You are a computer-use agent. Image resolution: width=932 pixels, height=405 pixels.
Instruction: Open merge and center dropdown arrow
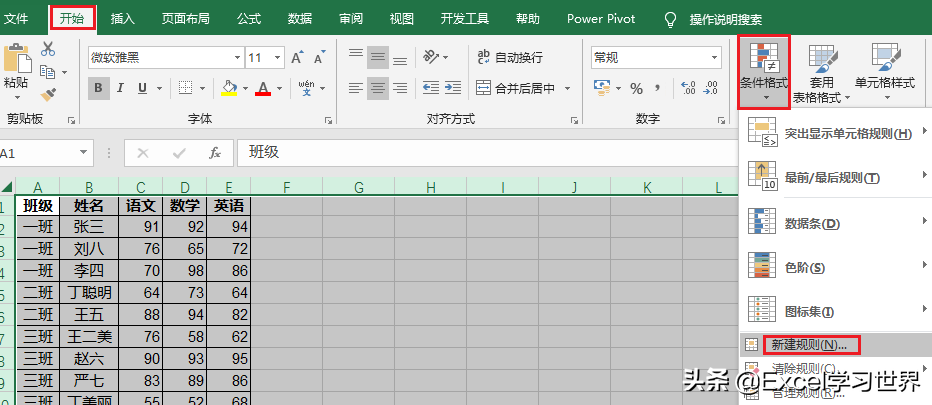[567, 89]
